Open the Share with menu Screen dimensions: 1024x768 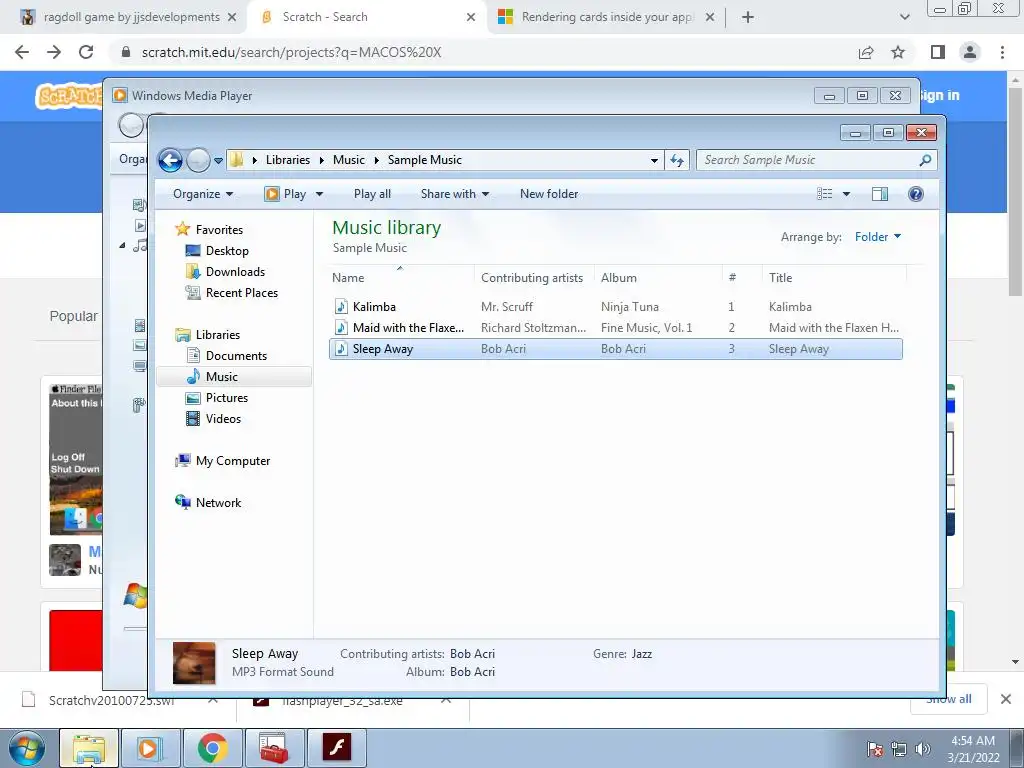coord(455,194)
